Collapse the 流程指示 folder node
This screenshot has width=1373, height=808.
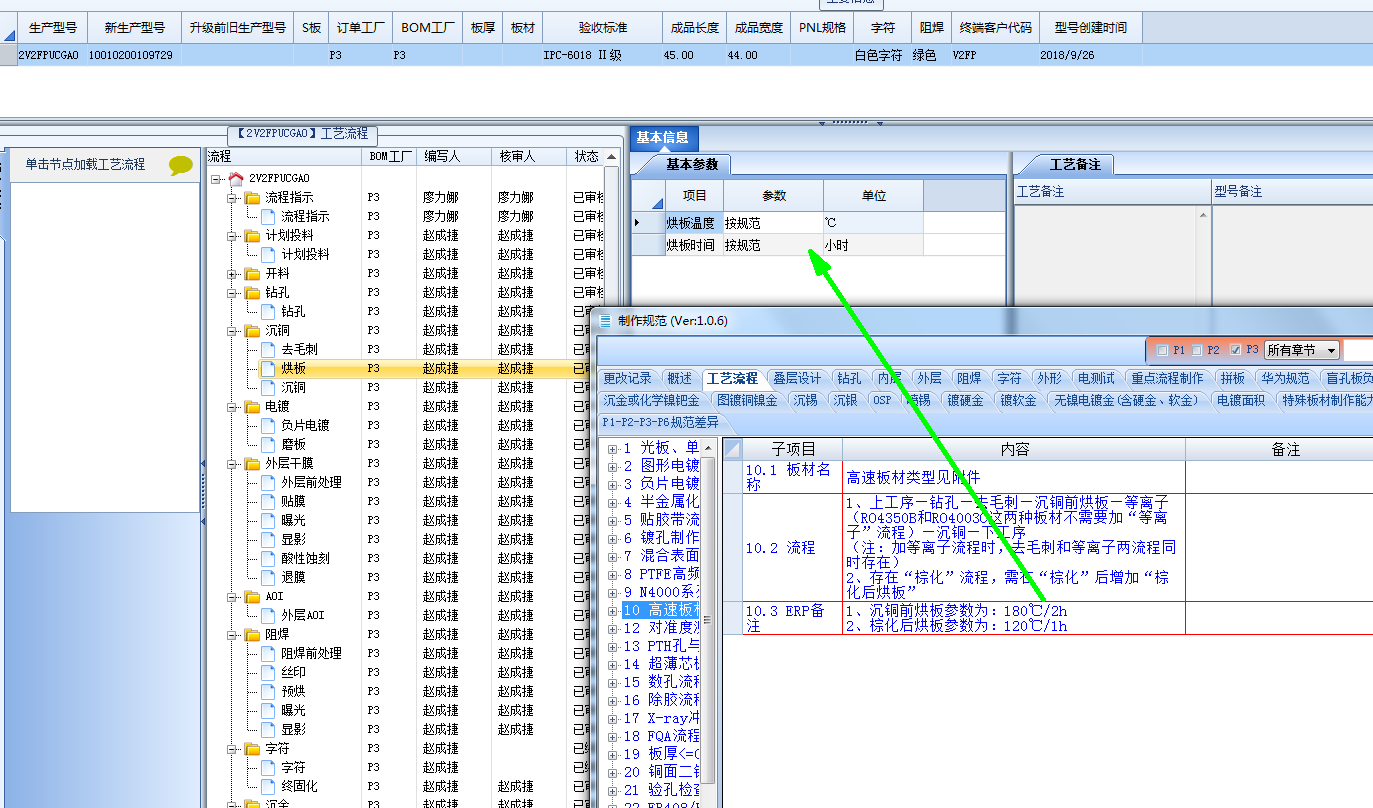(x=232, y=198)
